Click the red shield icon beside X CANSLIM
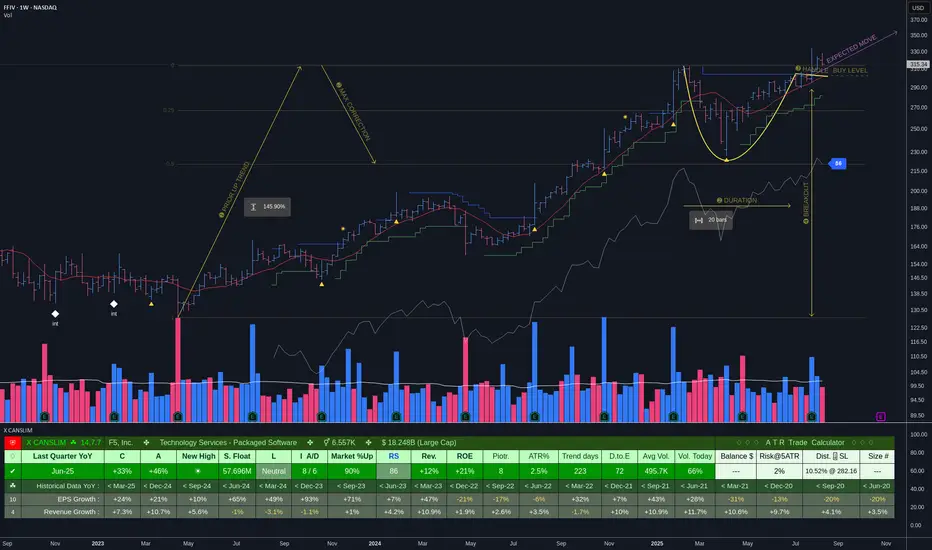 point(12,443)
